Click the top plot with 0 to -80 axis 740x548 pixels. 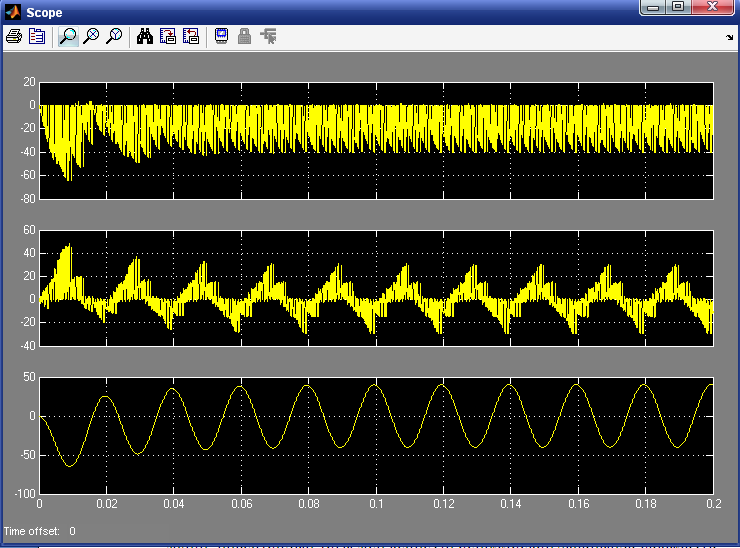pyautogui.click(x=376, y=141)
